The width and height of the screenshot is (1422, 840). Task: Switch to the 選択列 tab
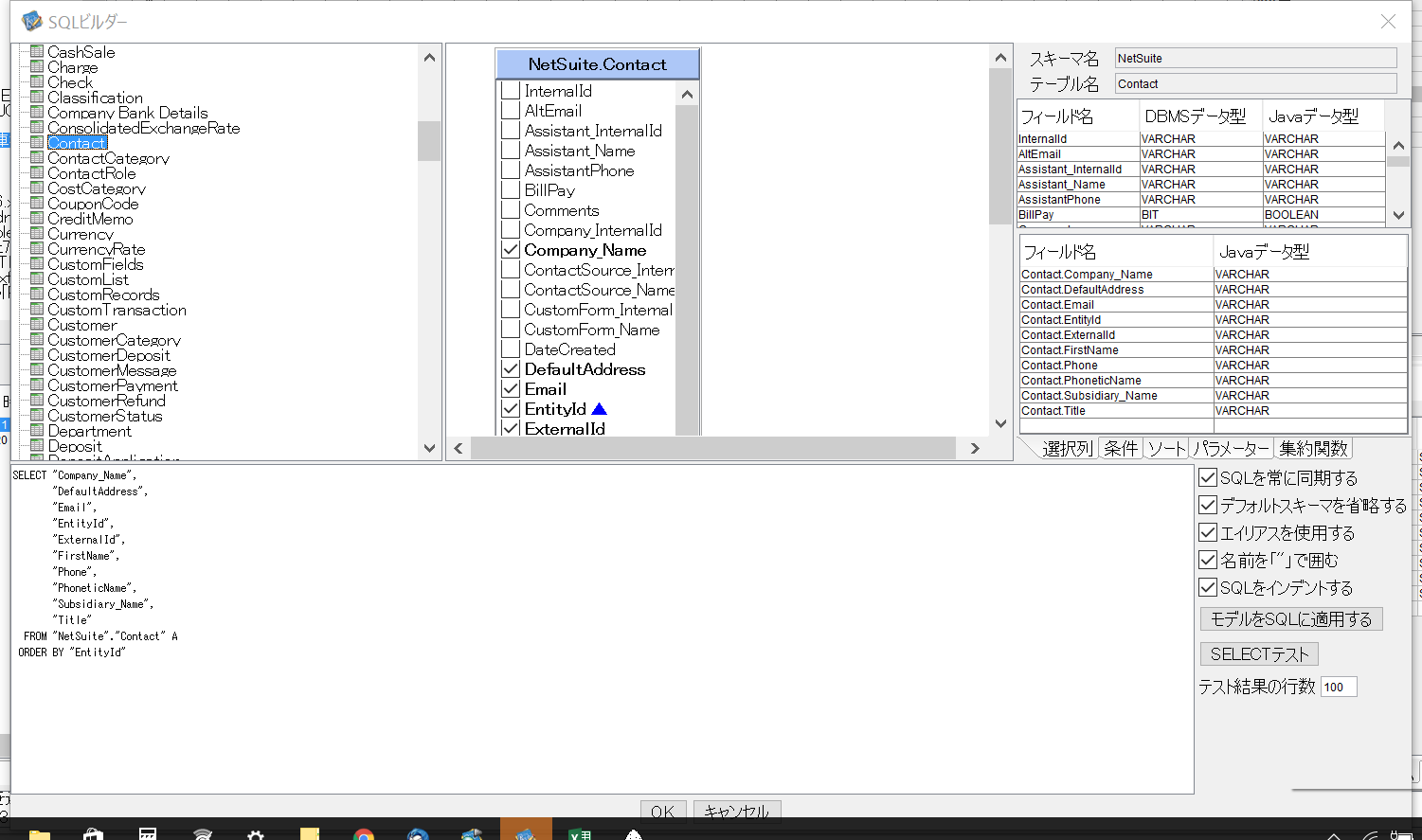(1068, 449)
